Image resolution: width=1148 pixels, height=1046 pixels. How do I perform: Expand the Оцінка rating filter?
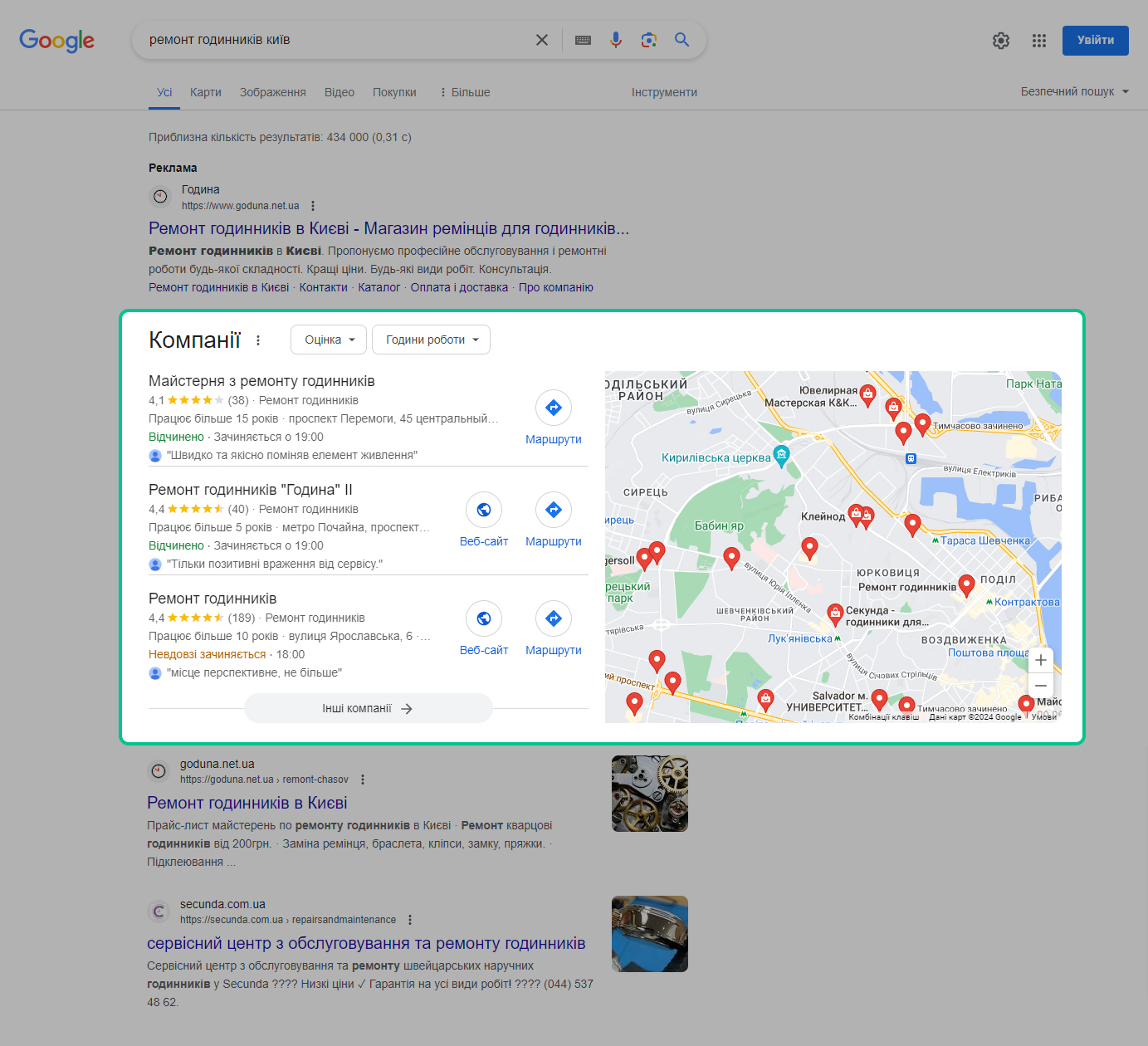329,340
